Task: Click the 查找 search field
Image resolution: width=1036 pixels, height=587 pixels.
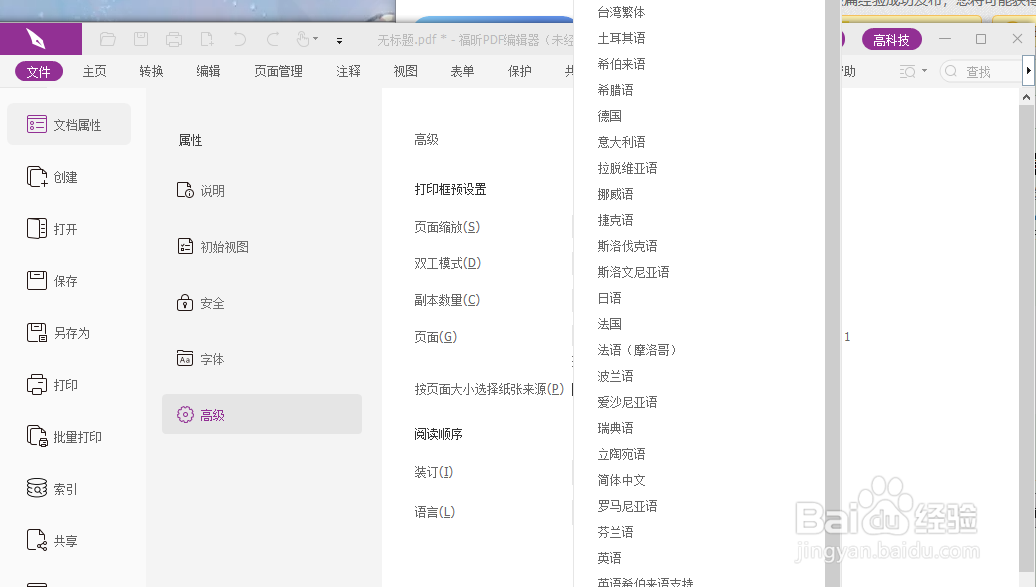Action: click(980, 71)
